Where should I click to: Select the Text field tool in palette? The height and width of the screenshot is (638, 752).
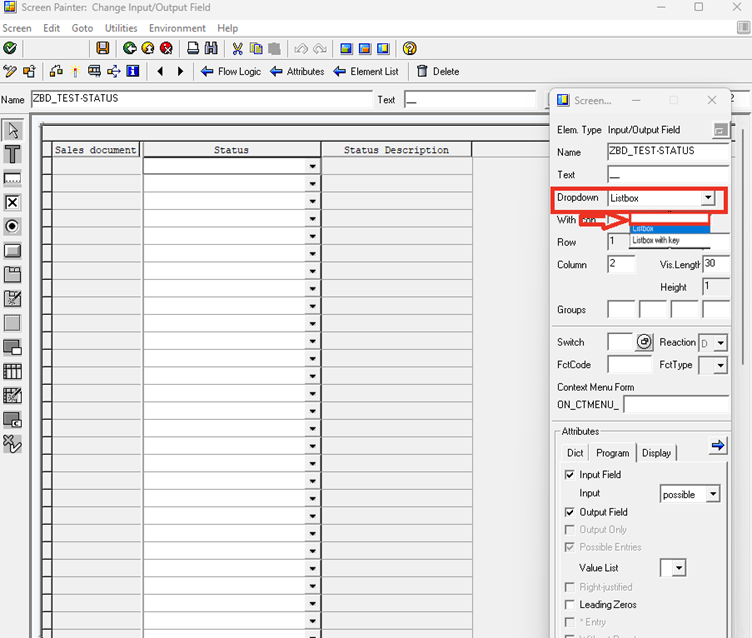(12, 154)
